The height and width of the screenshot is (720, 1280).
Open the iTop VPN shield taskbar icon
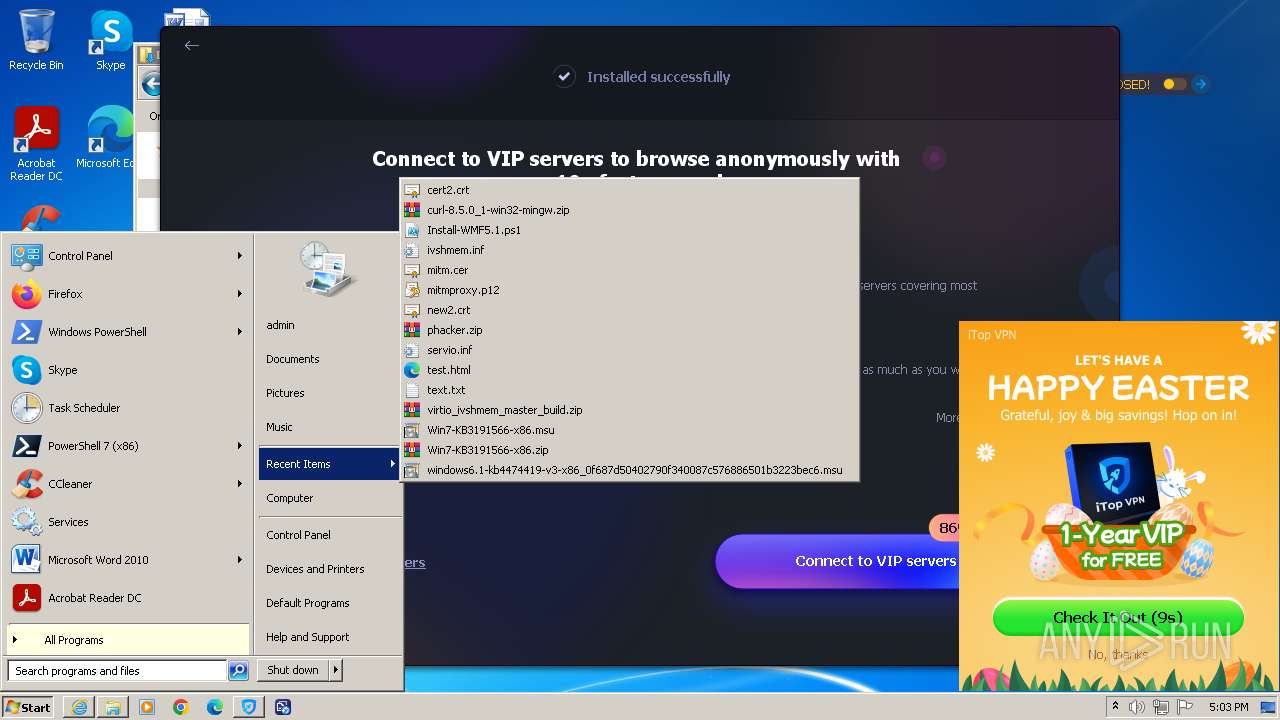pyautogui.click(x=248, y=707)
